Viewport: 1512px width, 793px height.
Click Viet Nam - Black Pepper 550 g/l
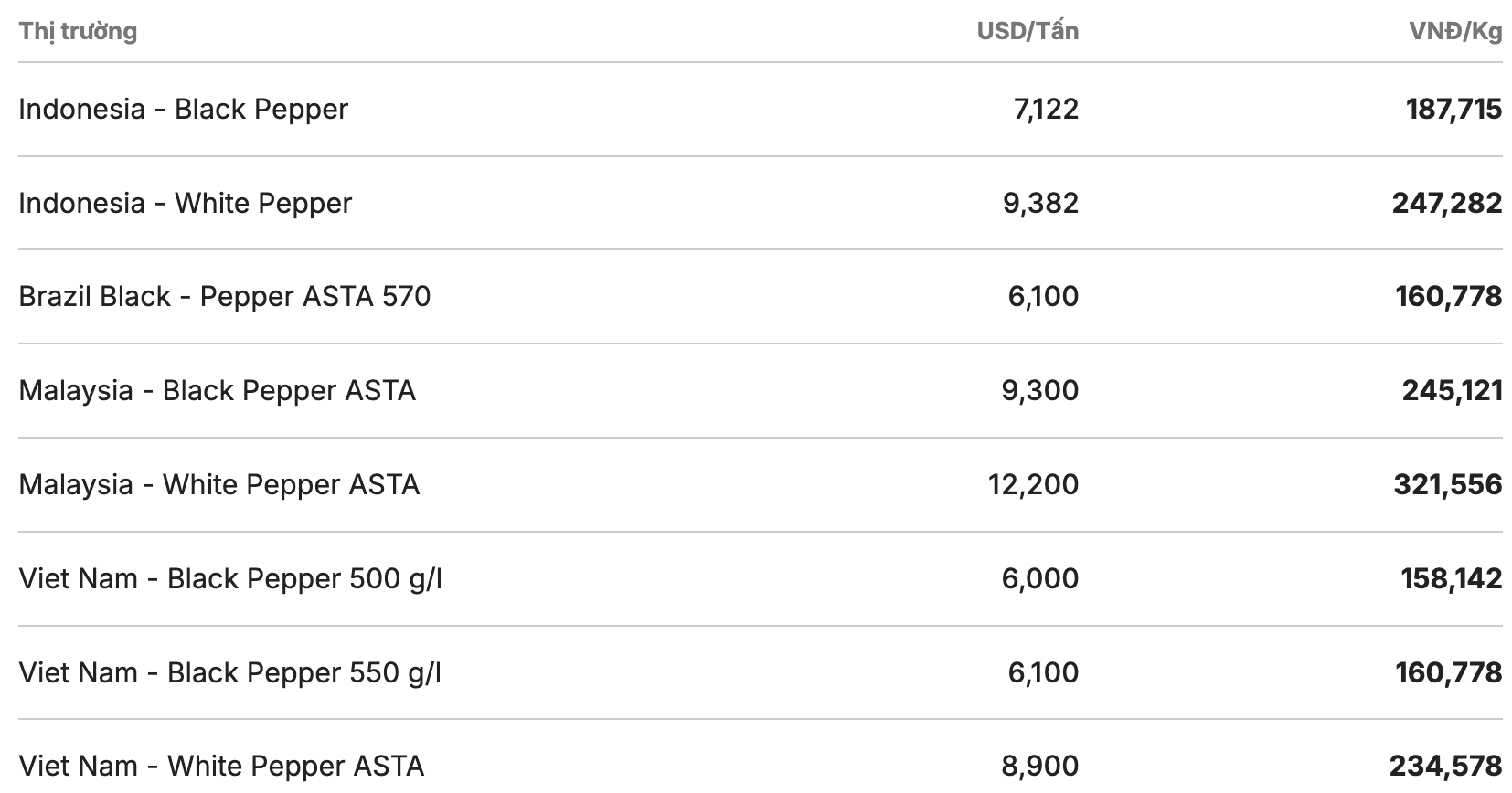pos(229,672)
